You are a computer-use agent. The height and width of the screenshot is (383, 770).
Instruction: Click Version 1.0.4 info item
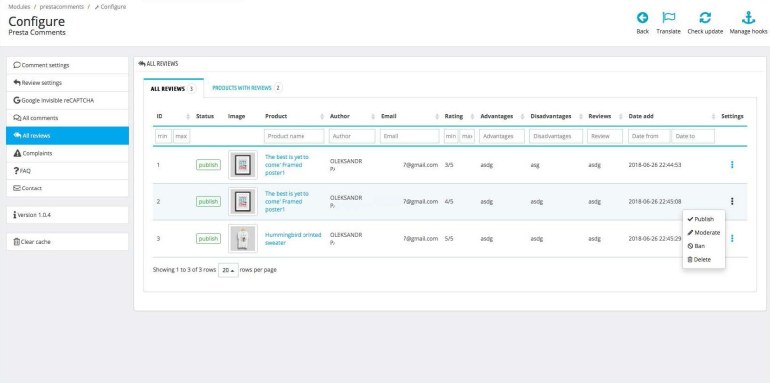(67, 215)
